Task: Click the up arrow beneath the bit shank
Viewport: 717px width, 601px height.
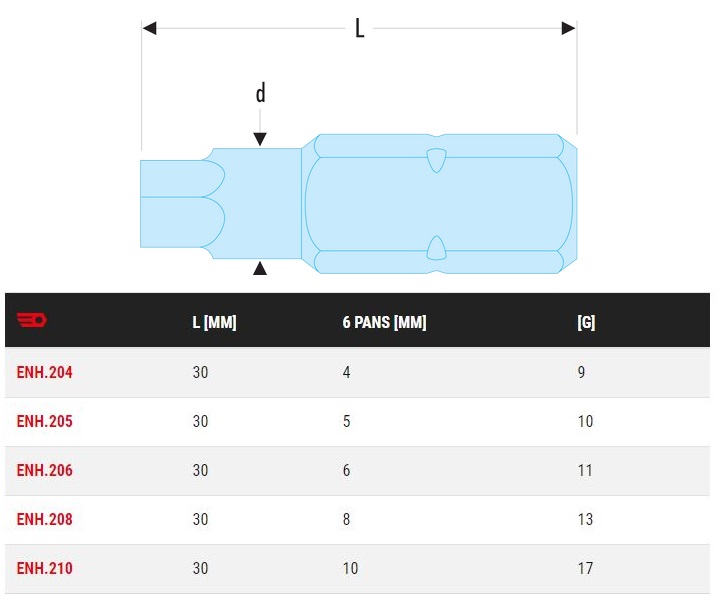Action: tap(260, 268)
